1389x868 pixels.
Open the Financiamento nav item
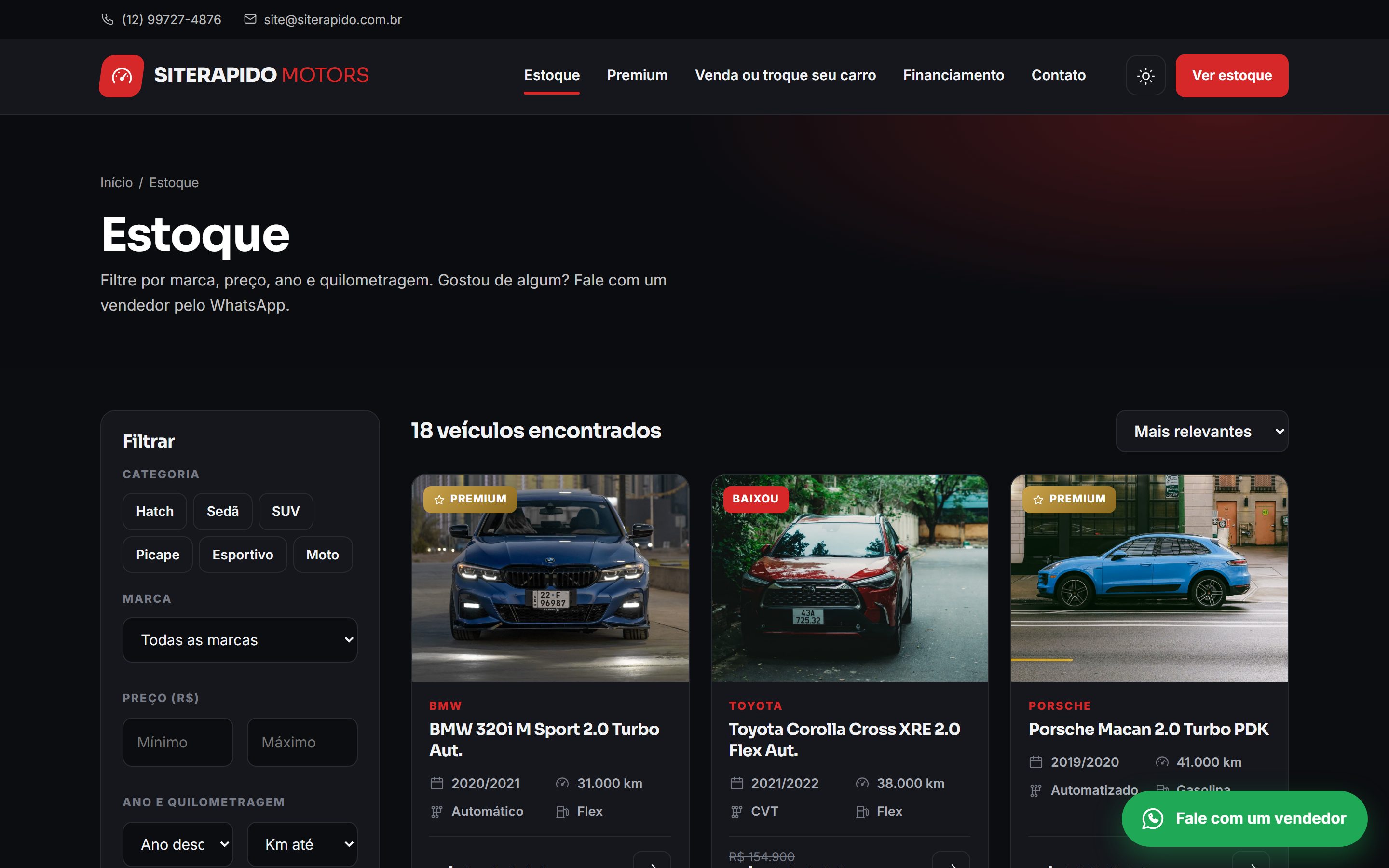954,75
